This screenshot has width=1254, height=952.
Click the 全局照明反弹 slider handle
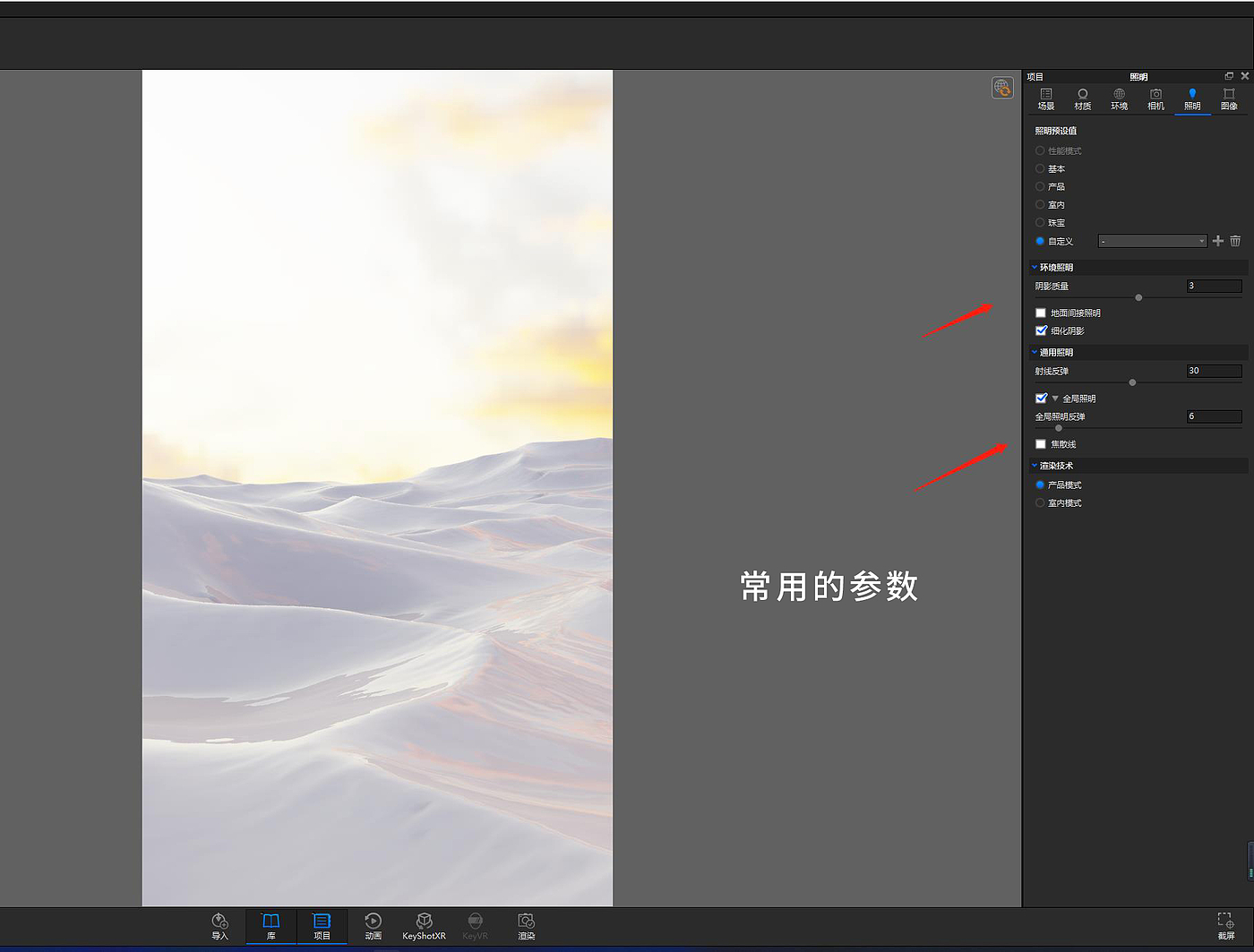click(x=1059, y=428)
